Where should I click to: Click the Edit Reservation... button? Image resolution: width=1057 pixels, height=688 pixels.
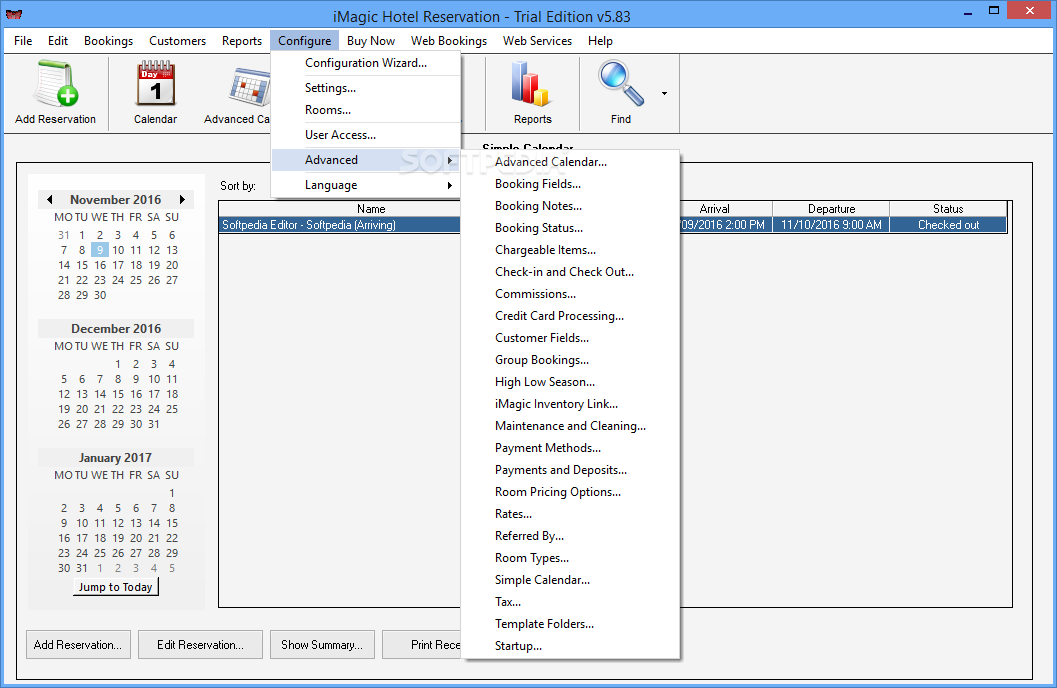coord(200,645)
